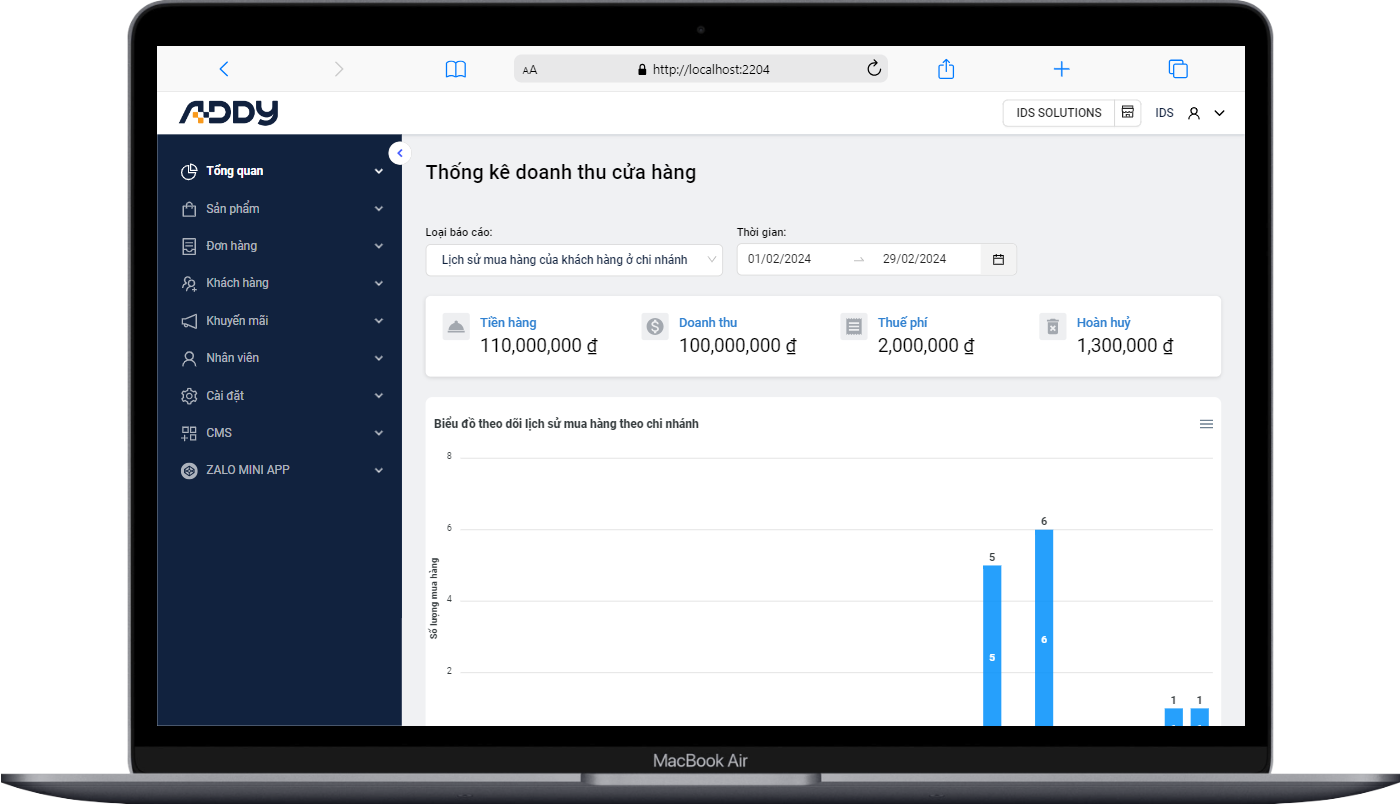Open the Đơn hàng sidebar menu
Viewport: 1400px width, 804px height.
[232, 246]
